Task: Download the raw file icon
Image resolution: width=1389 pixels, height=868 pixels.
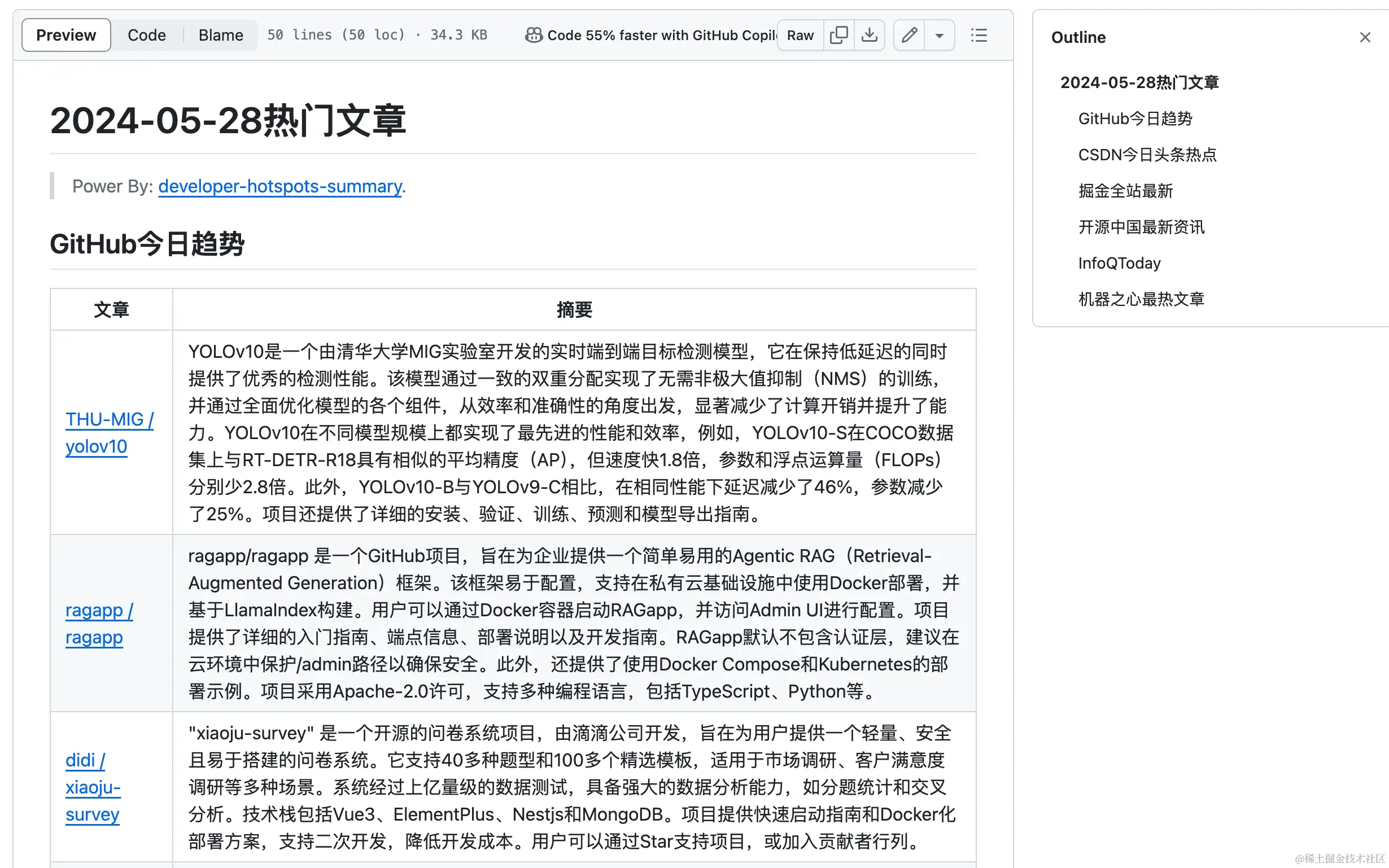Action: [870, 35]
